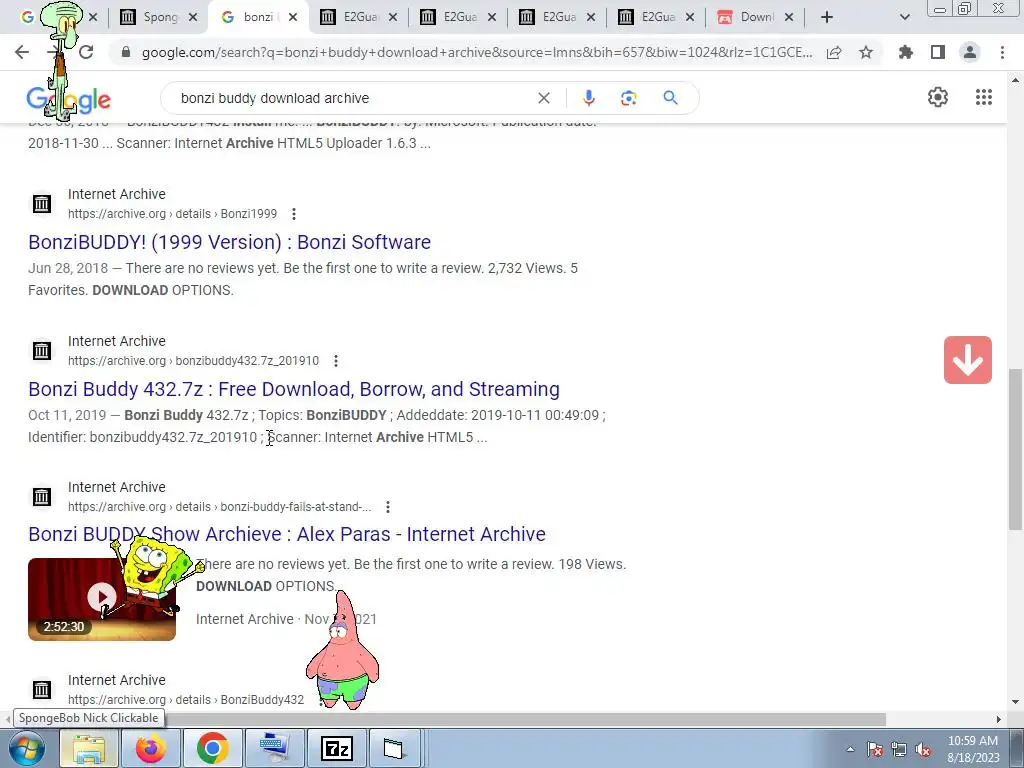The height and width of the screenshot is (768, 1024).
Task: Open the tab search dropdown arrow
Action: tap(904, 17)
